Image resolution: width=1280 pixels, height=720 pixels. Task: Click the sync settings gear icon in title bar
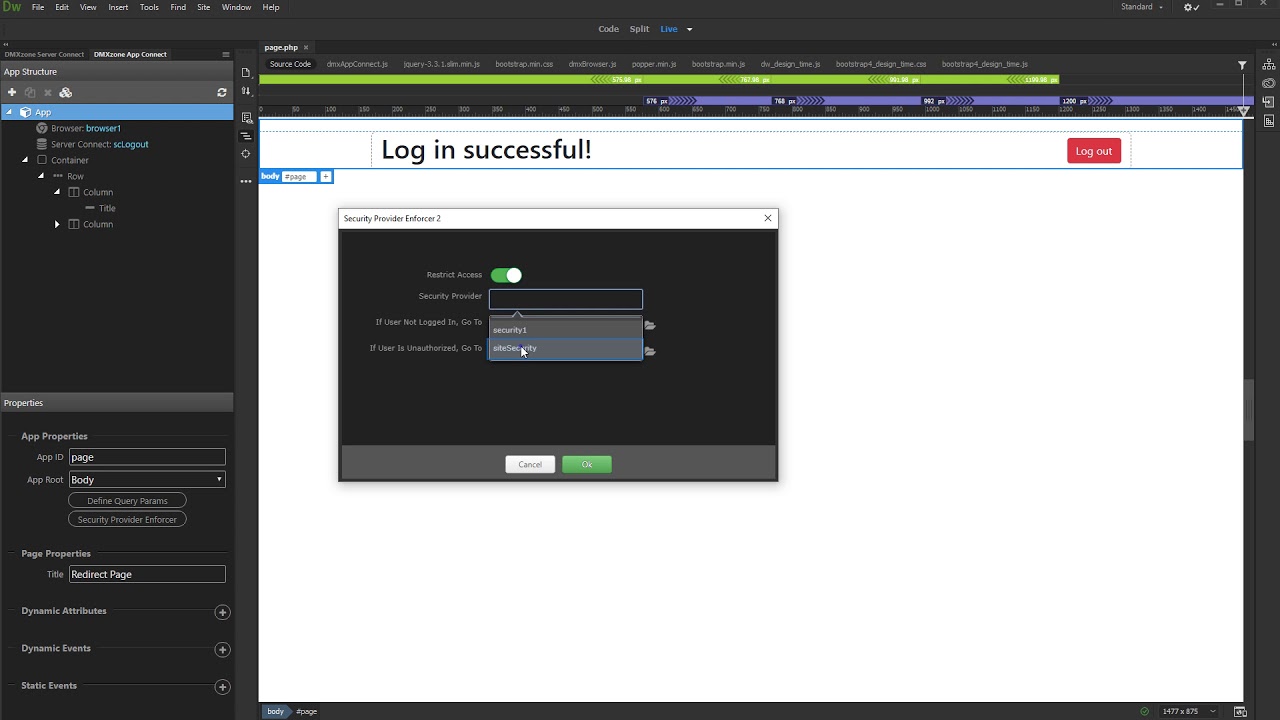pos(1190,7)
